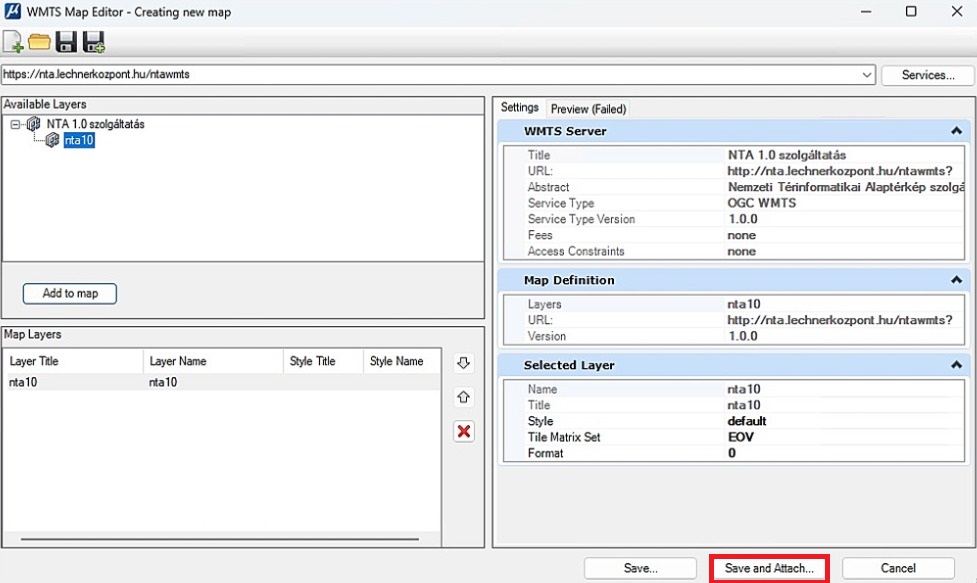
Task: Click the Save As floppy with plus icon
Action: click(x=93, y=42)
